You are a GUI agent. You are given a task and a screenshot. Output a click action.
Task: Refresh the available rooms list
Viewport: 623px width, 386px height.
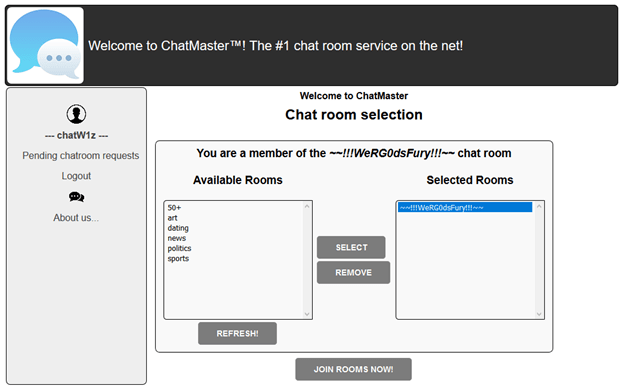pos(238,333)
